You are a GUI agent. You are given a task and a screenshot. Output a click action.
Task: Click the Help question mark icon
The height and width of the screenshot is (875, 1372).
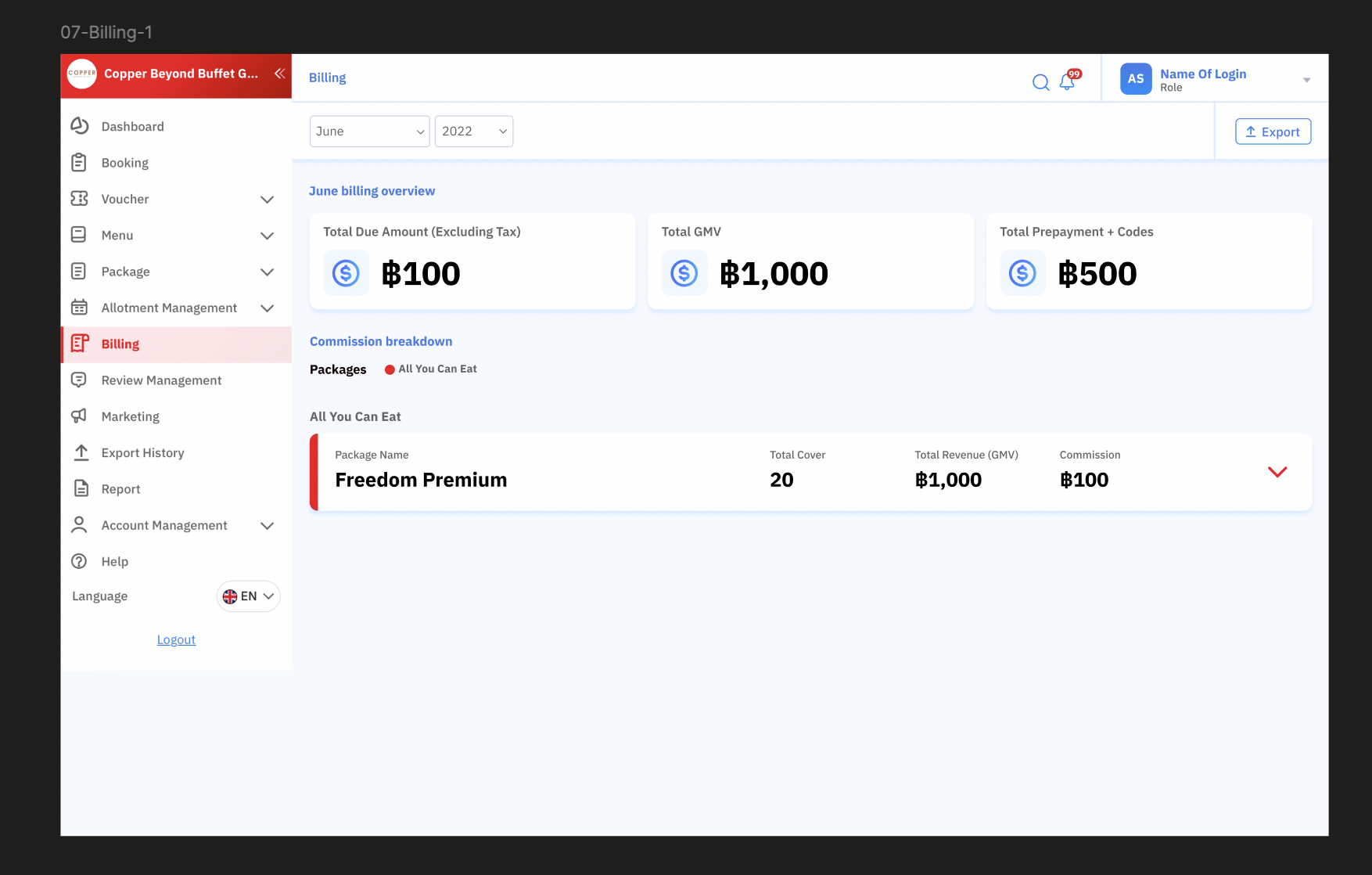80,561
